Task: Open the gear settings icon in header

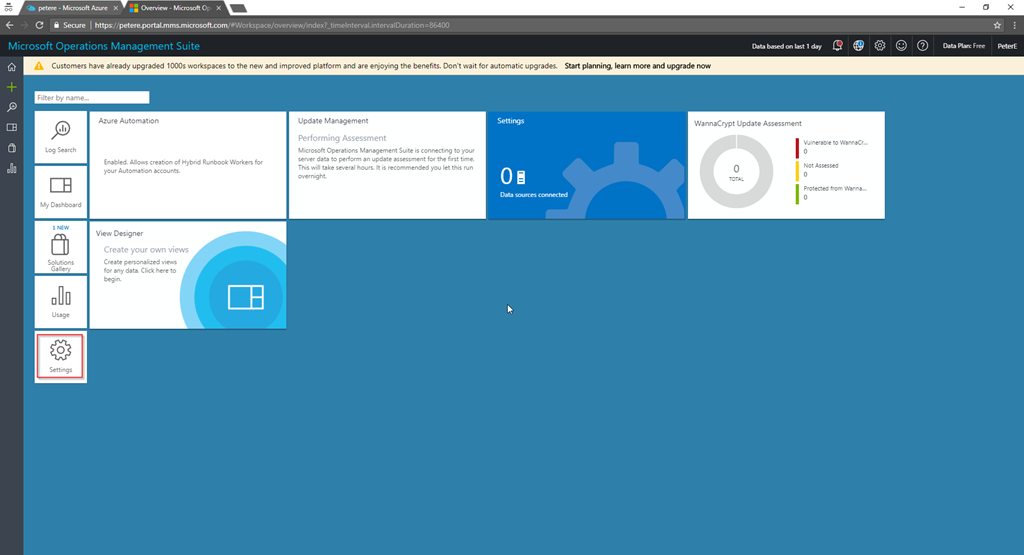Action: [x=879, y=46]
